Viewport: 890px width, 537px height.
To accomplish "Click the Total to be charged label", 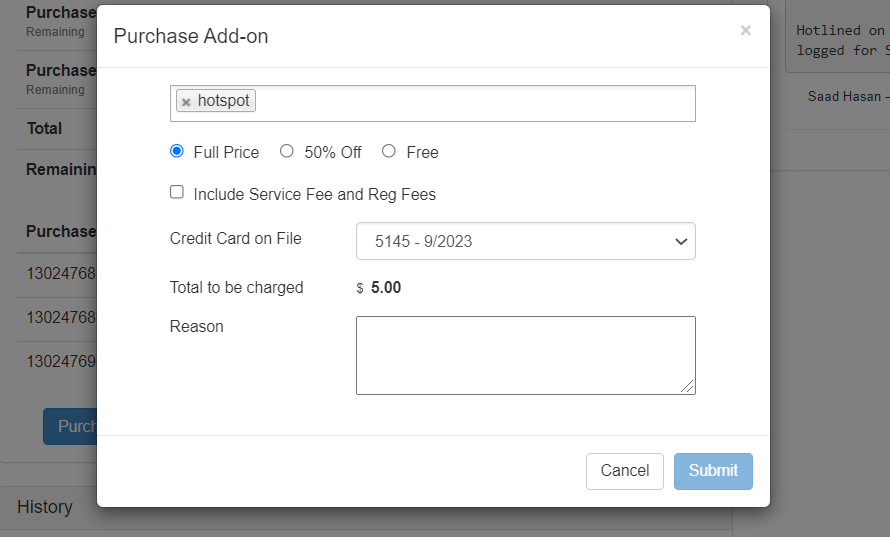I will (x=236, y=288).
